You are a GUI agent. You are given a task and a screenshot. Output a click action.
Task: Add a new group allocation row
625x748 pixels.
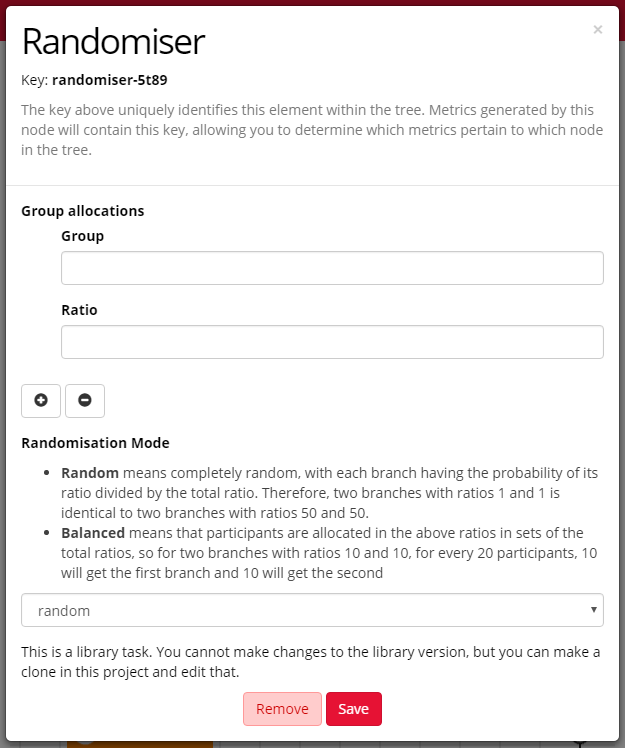point(41,400)
